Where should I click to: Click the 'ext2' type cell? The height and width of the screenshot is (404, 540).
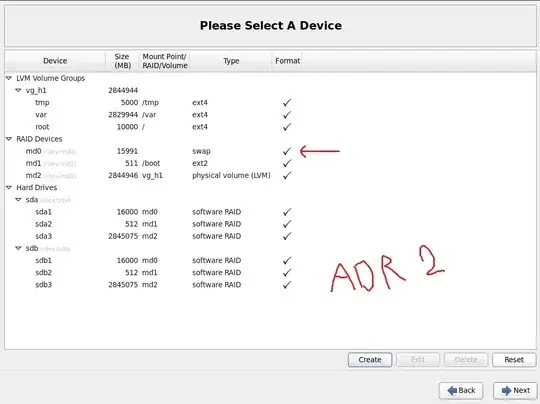click(200, 163)
